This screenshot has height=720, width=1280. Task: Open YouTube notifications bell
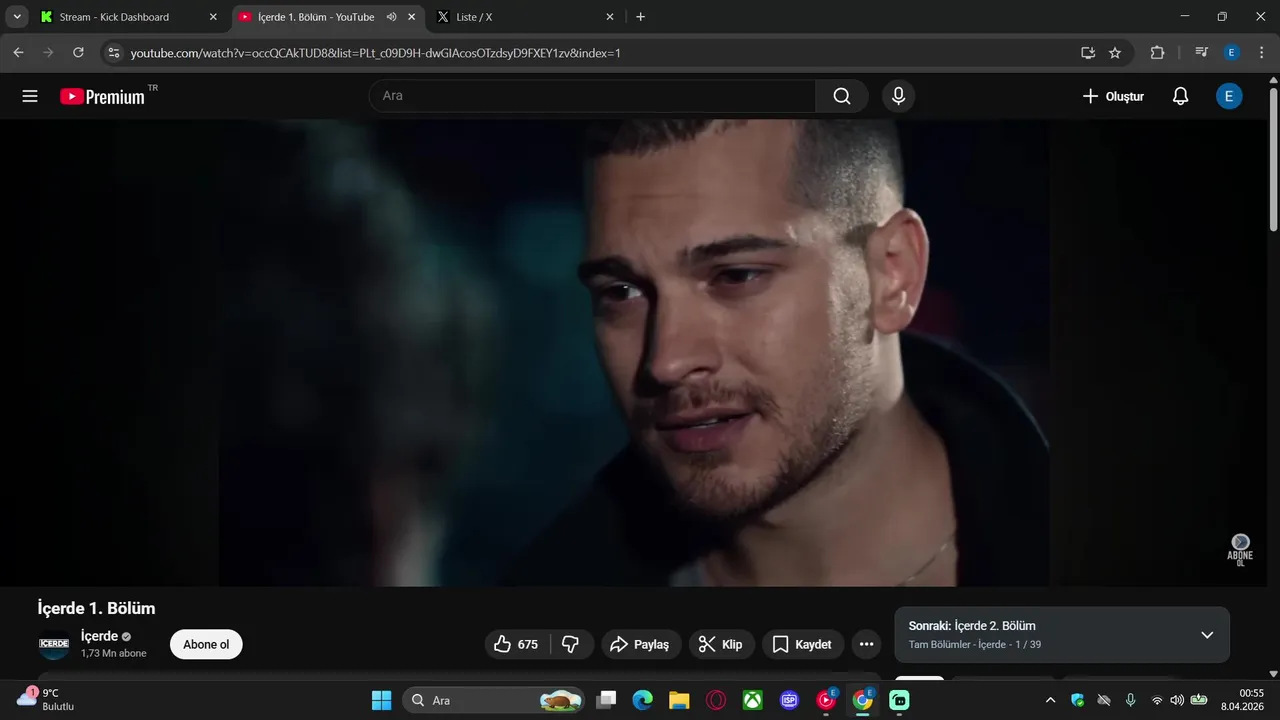(x=1180, y=96)
